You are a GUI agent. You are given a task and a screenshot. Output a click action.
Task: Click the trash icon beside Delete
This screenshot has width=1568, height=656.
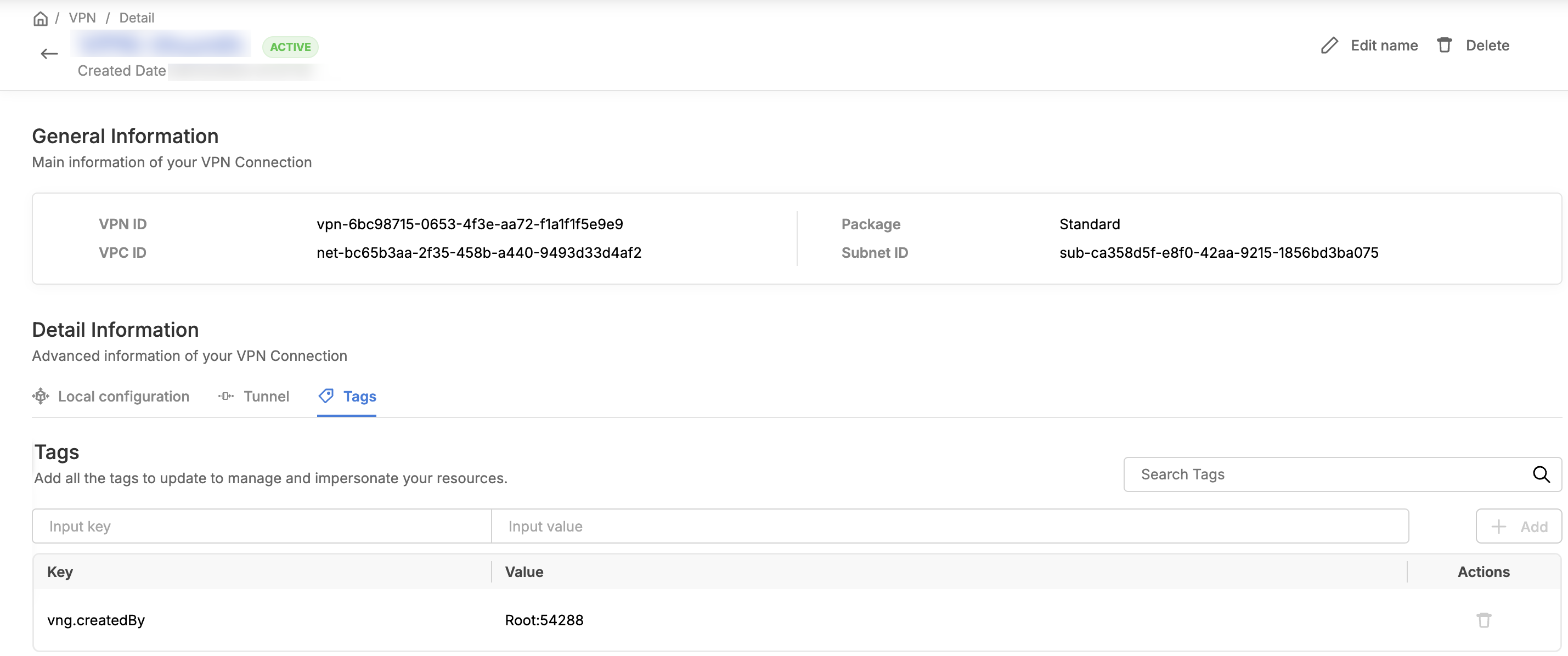pos(1445,46)
